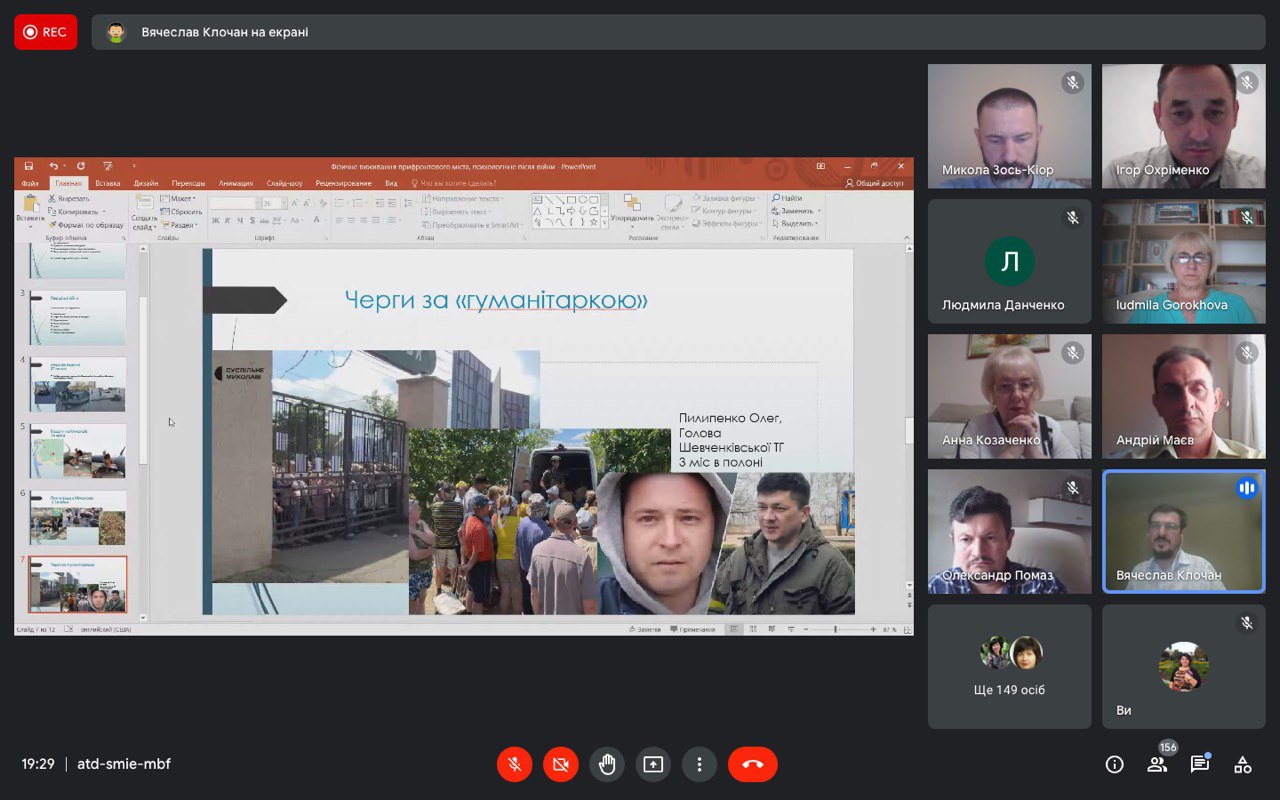Open the Activities icon
Viewport: 1280px width, 800px height.
point(1243,765)
